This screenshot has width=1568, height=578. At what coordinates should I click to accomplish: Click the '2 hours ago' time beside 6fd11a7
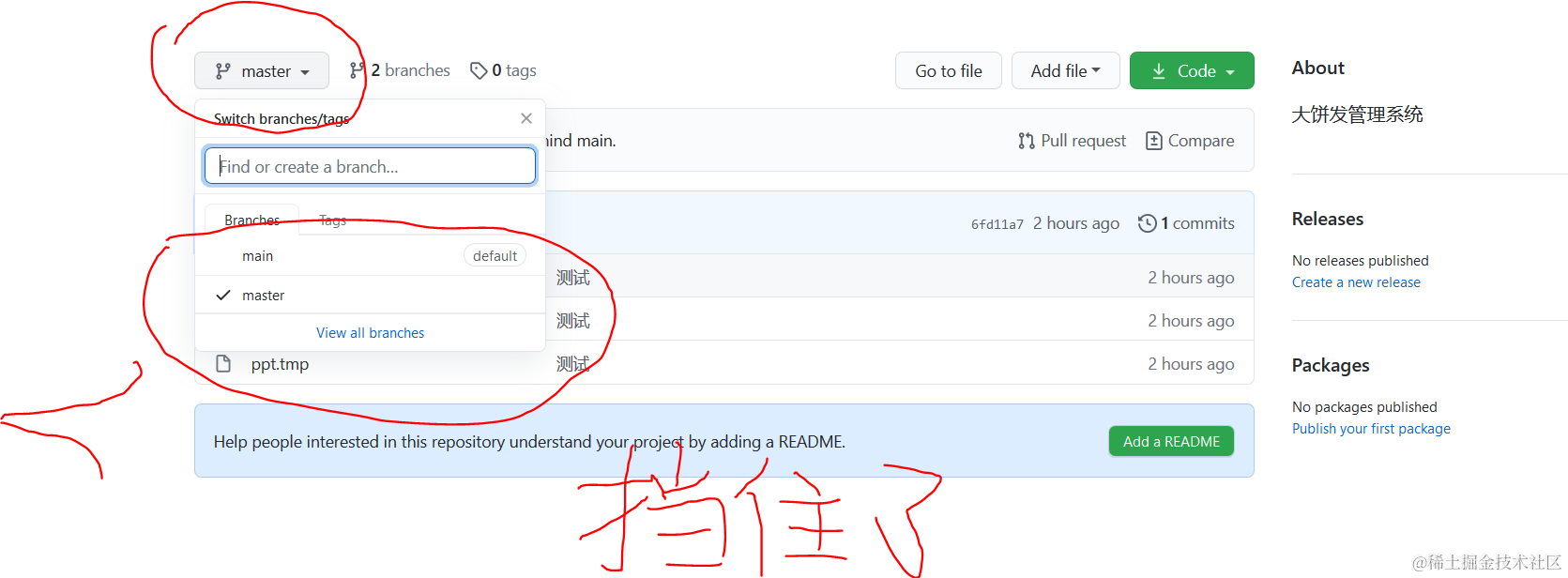[x=1076, y=223]
